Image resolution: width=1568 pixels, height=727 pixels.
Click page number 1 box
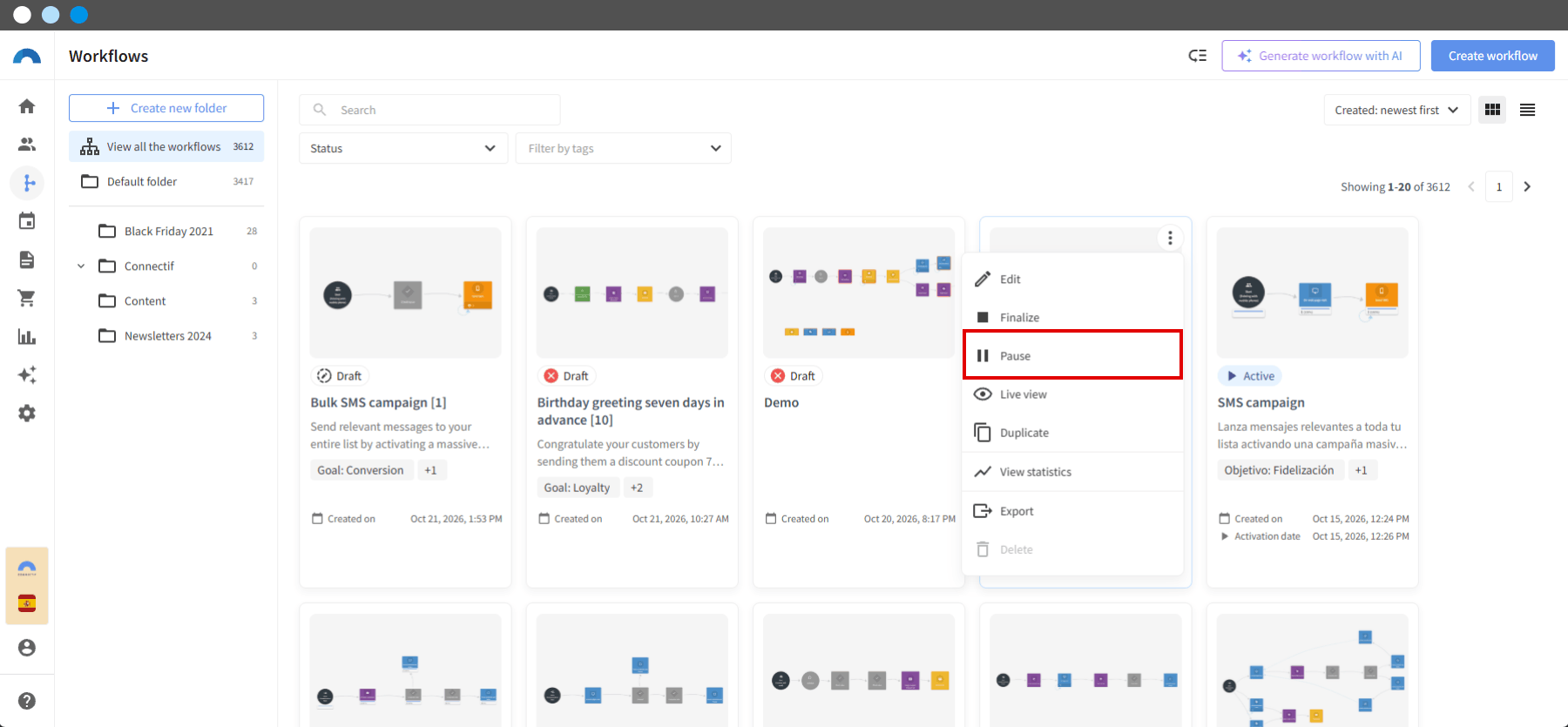pyautogui.click(x=1499, y=187)
